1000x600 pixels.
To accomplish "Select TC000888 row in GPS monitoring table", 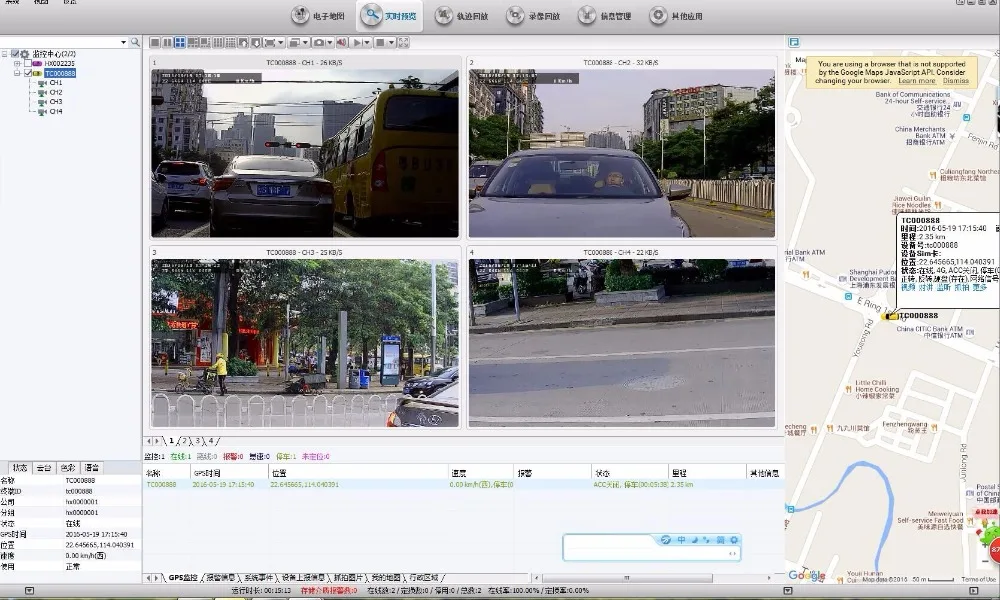I will click(464, 485).
